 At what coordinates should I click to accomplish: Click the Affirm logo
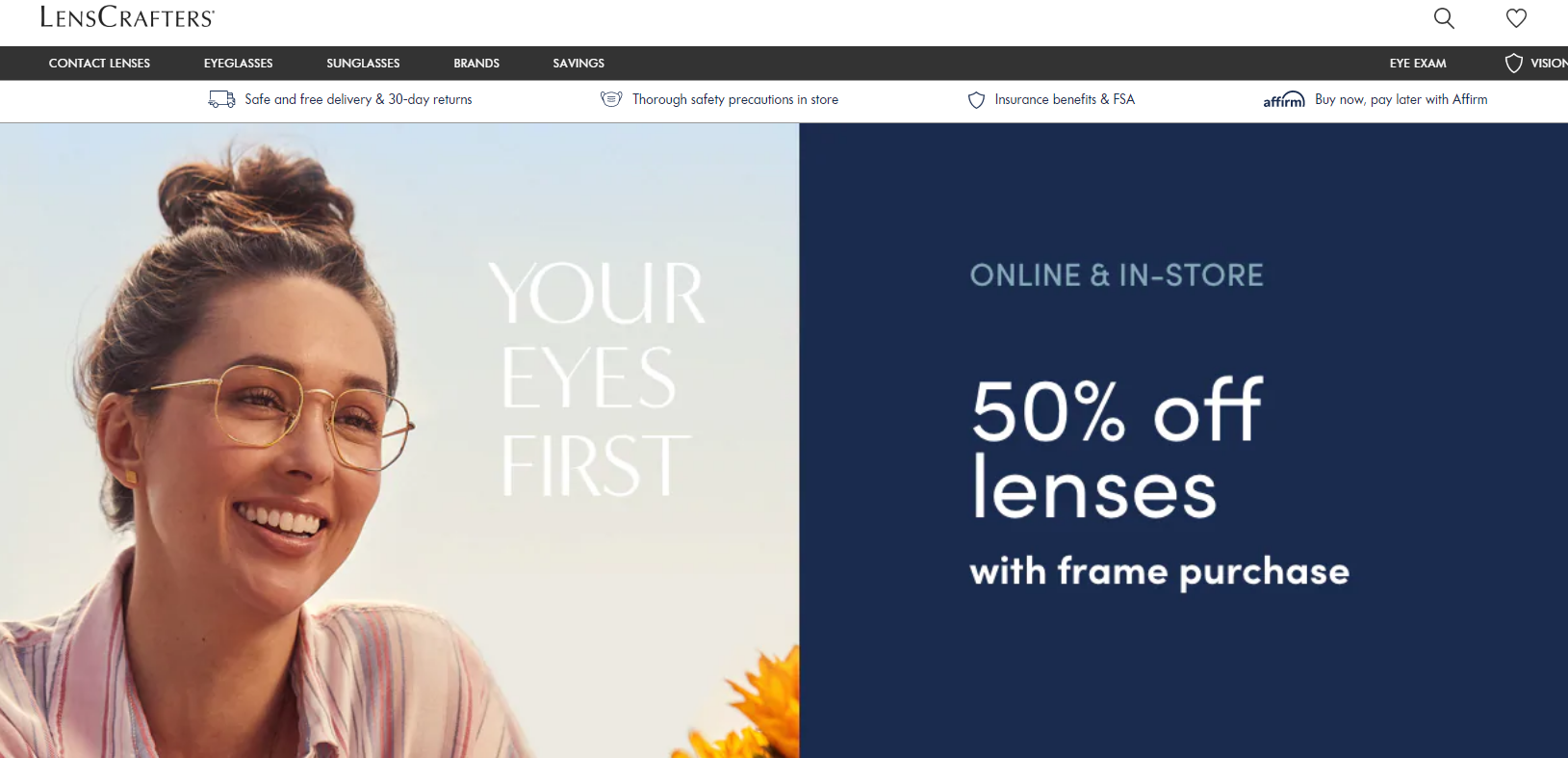point(1284,99)
